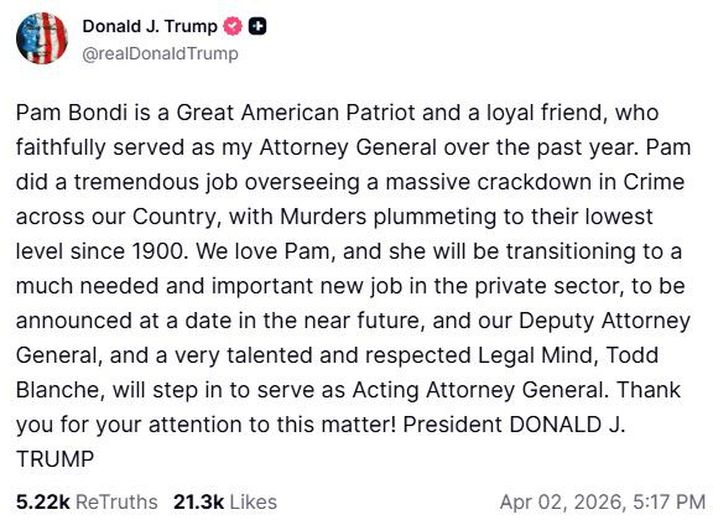Viewport: 713px width, 520px height.
Task: View the 5.22k ReTruths count
Action: (74, 501)
